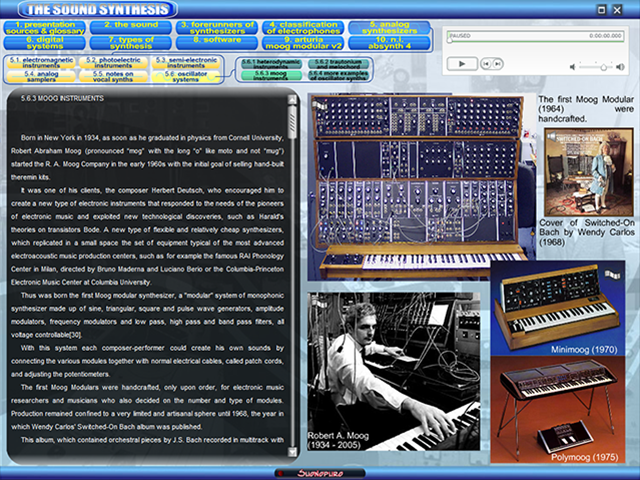Select chapter 5 analog synthesizers
640x480 pixels.
pyautogui.click(x=389, y=28)
